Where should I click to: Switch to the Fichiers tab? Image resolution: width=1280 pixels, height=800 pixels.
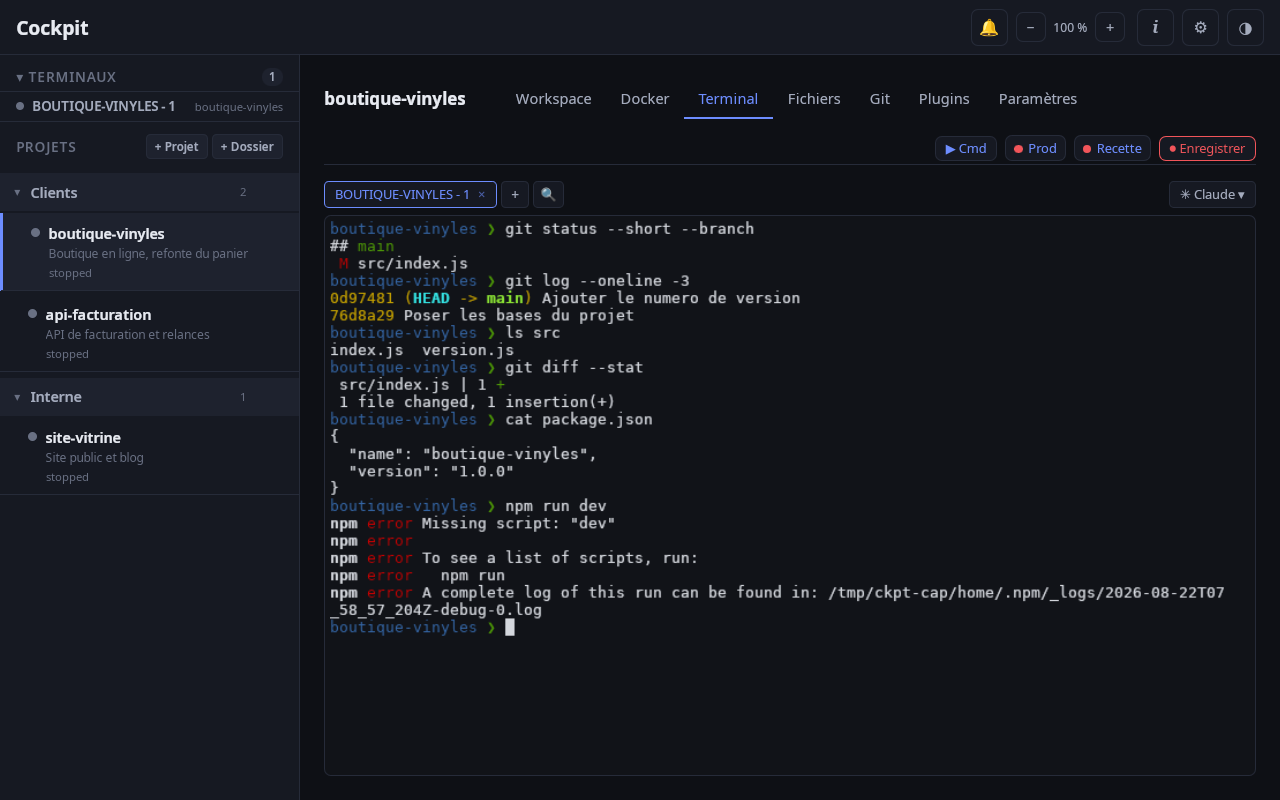814,99
